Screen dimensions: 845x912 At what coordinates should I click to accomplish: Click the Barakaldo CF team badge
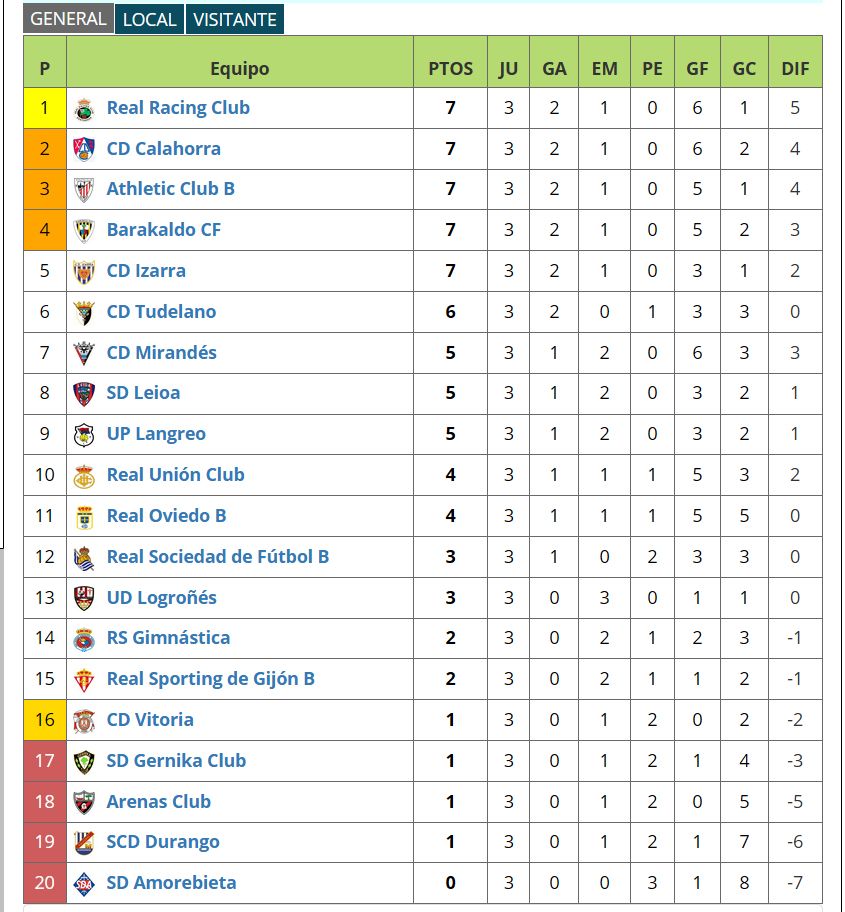coord(84,230)
